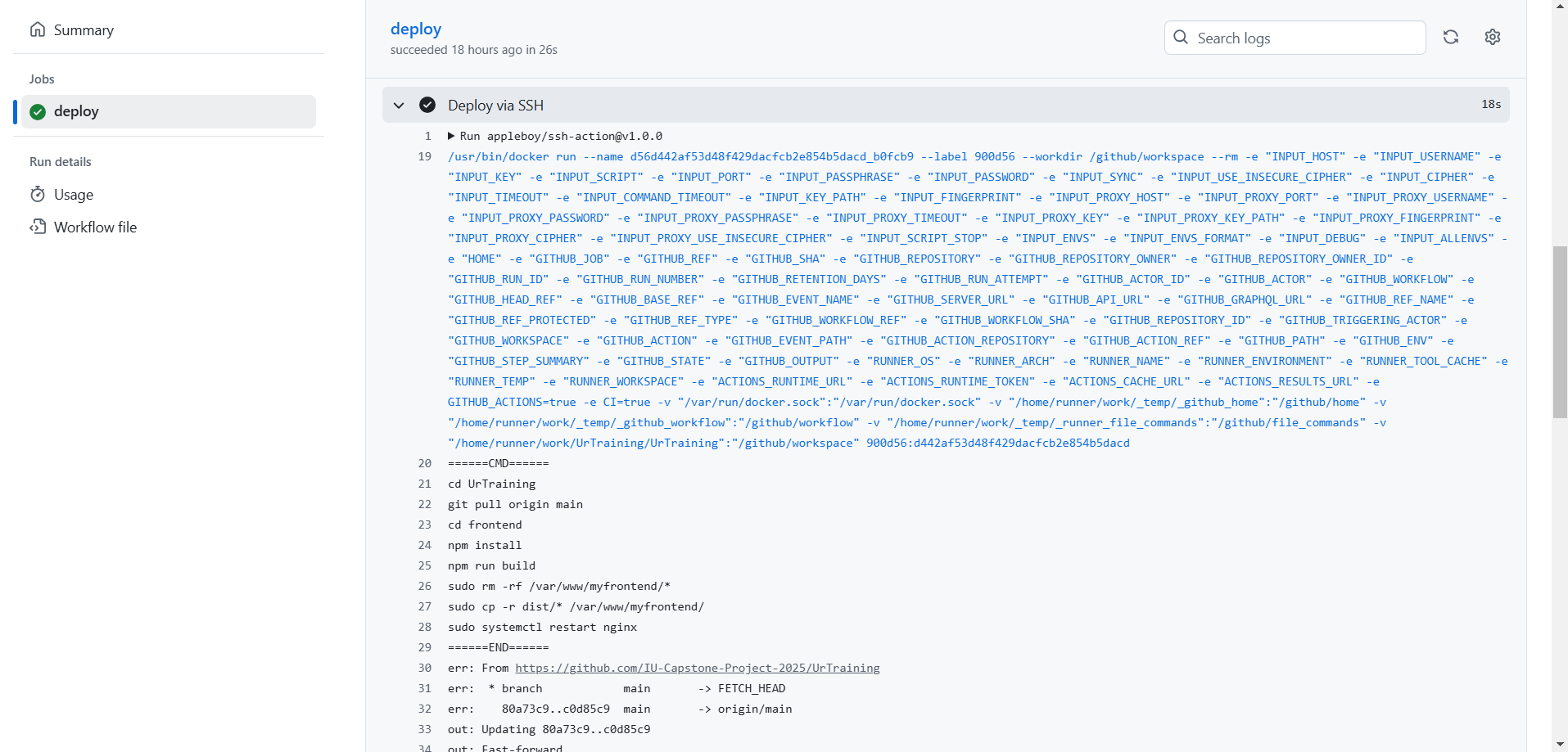The width and height of the screenshot is (1568, 752).
Task: Click the 'Run details' sidebar heading
Action: pos(61,162)
